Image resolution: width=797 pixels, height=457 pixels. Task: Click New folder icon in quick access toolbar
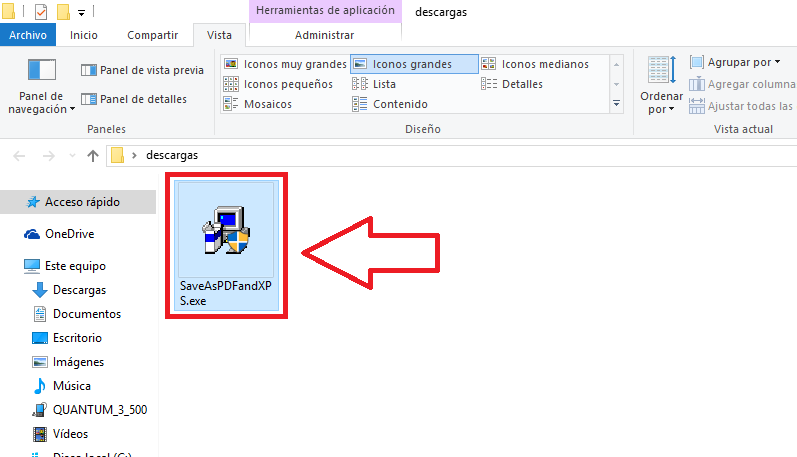point(63,11)
